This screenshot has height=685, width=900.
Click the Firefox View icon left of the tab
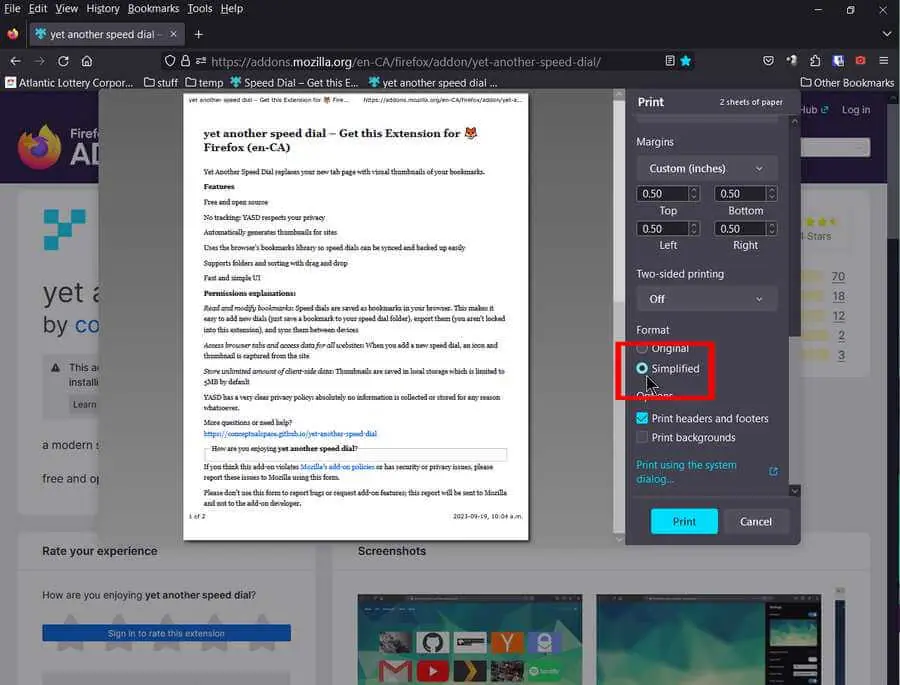tap(13, 34)
